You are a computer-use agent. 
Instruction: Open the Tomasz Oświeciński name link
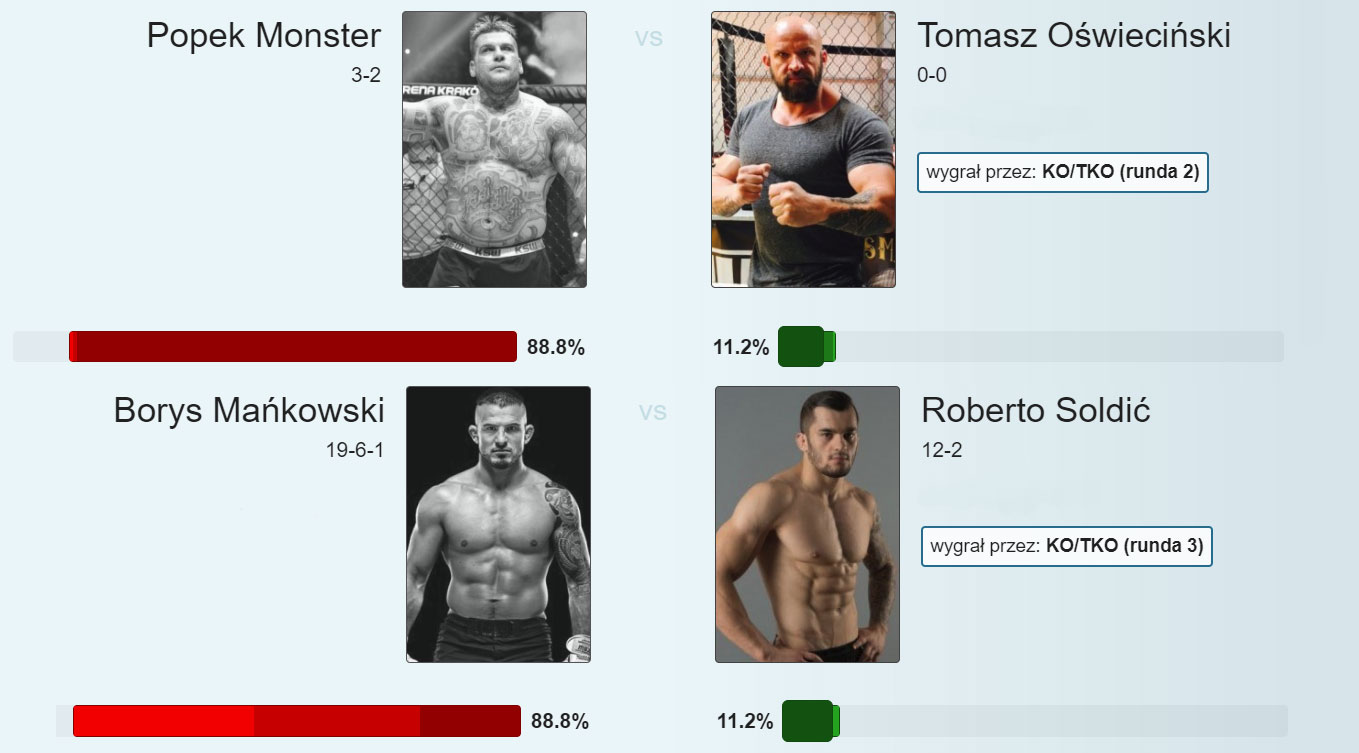point(1074,36)
